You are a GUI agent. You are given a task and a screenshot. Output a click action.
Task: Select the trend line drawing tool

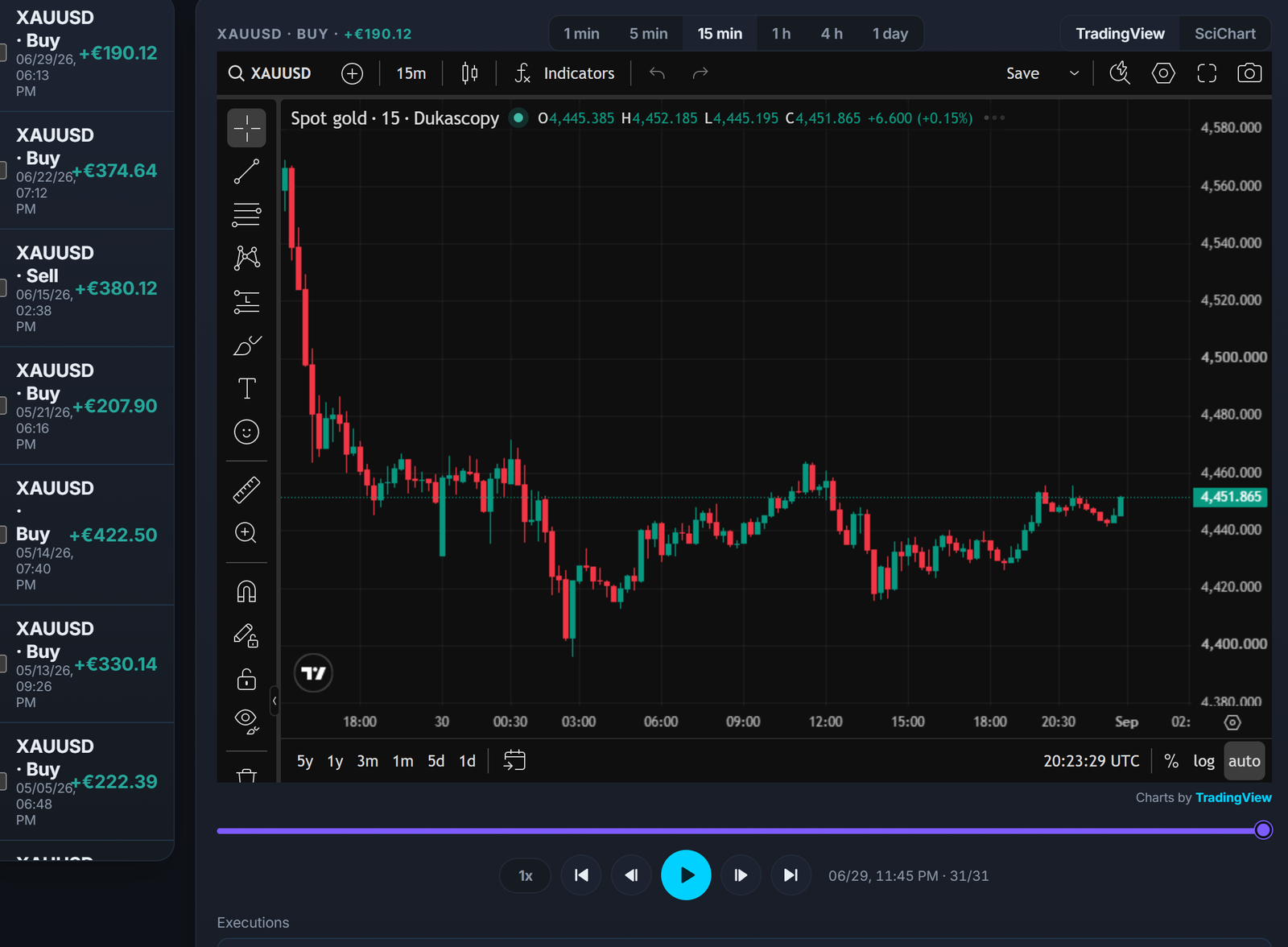(x=246, y=172)
